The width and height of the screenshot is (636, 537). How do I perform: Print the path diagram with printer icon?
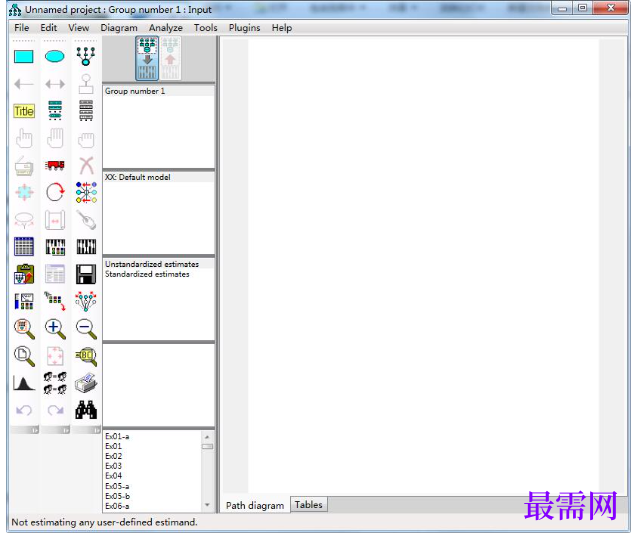point(86,383)
